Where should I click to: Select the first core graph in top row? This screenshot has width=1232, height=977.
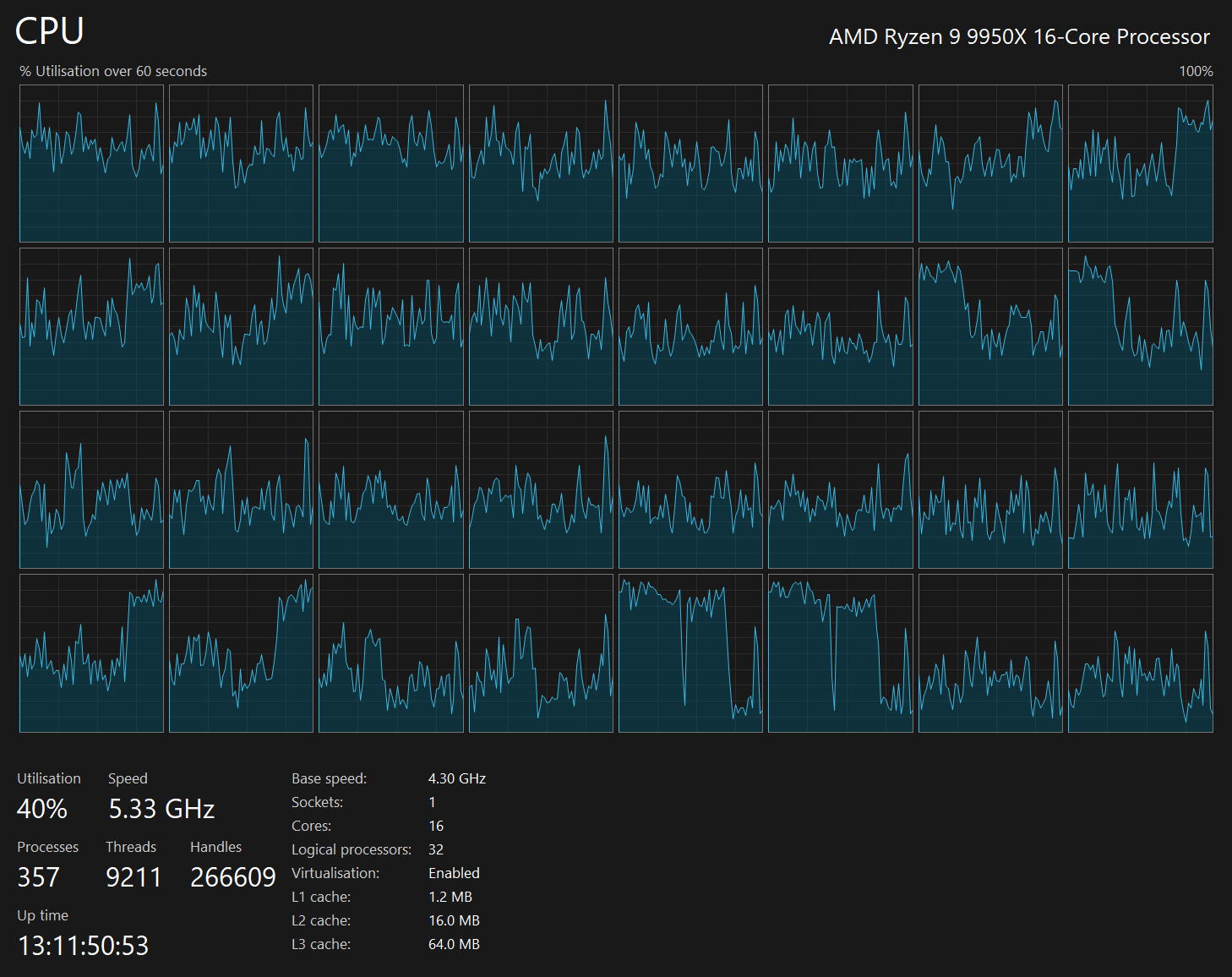91,163
